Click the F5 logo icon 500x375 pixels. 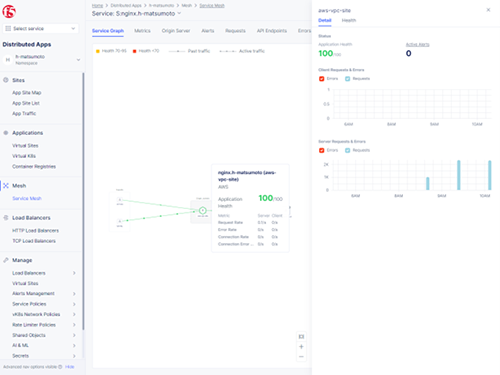(x=9, y=11)
